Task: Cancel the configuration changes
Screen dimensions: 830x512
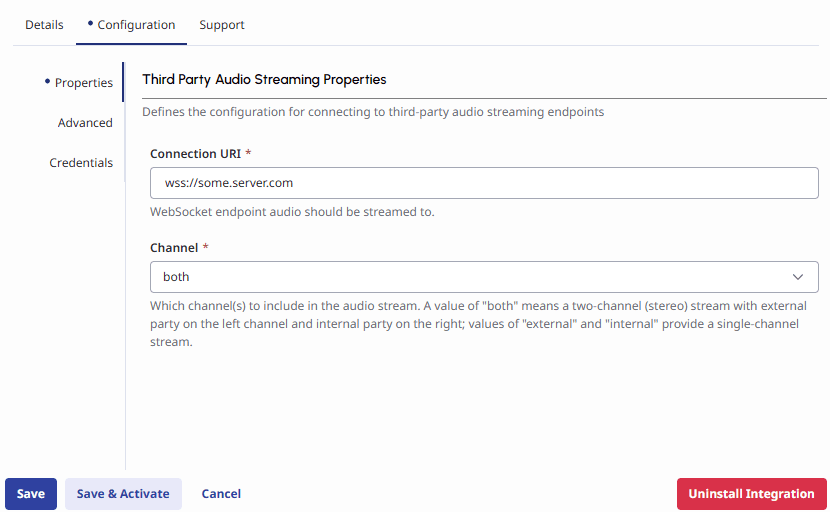Action: coord(221,494)
